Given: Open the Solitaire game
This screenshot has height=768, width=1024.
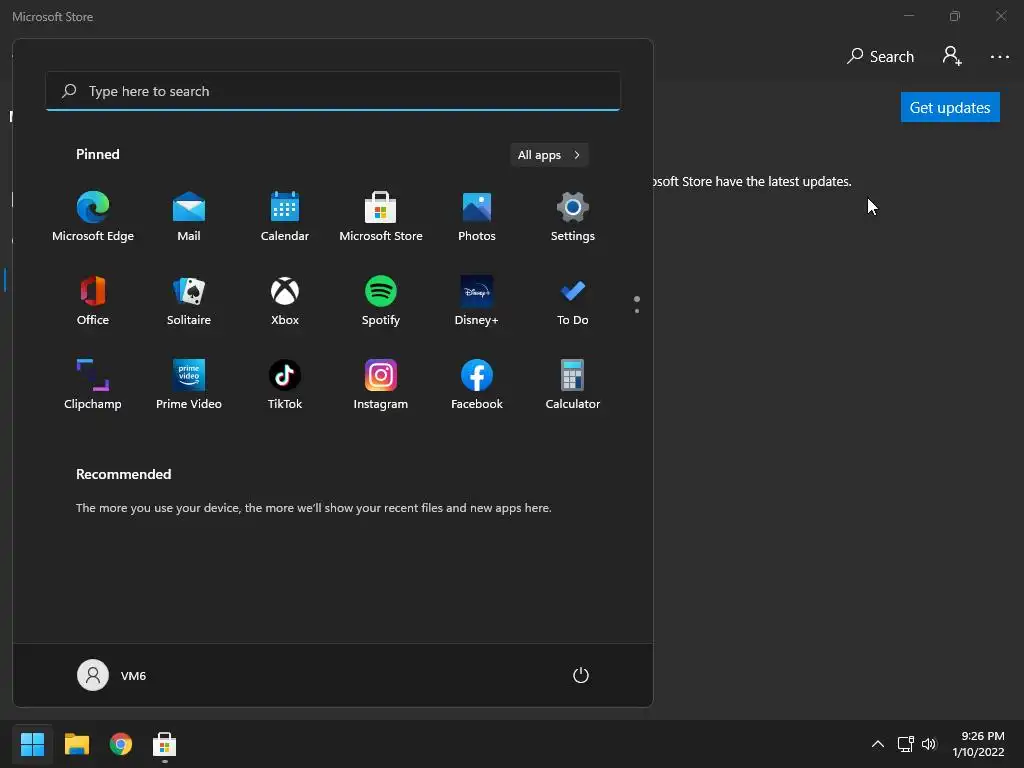Looking at the screenshot, I should click(x=189, y=301).
